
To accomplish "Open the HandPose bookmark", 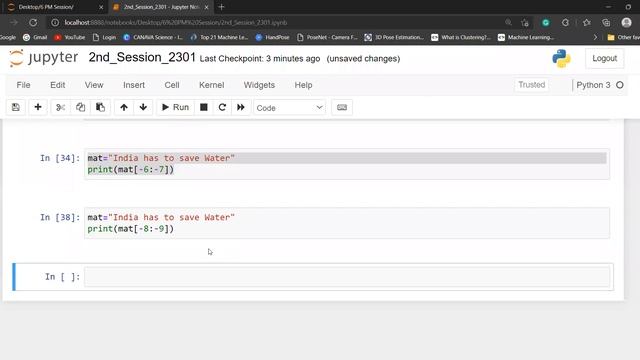I will (x=272, y=37).
